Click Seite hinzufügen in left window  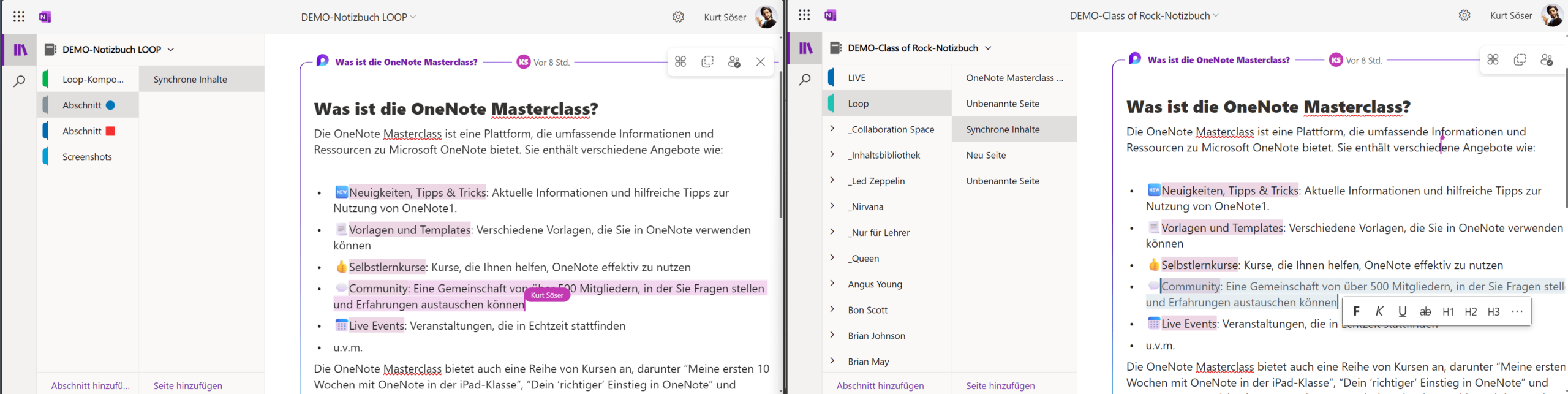coord(187,385)
